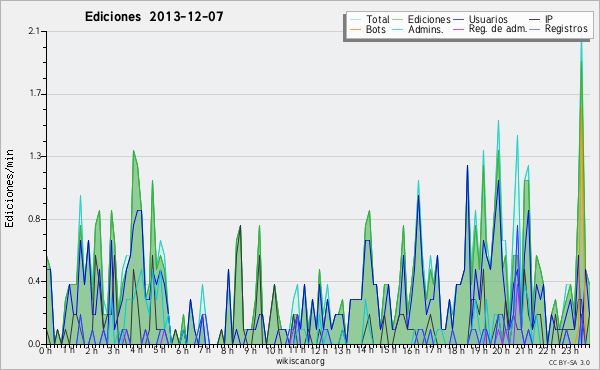This screenshot has height=370, width=600.
Task: Click the '8 h' x-axis label
Action: point(227,351)
